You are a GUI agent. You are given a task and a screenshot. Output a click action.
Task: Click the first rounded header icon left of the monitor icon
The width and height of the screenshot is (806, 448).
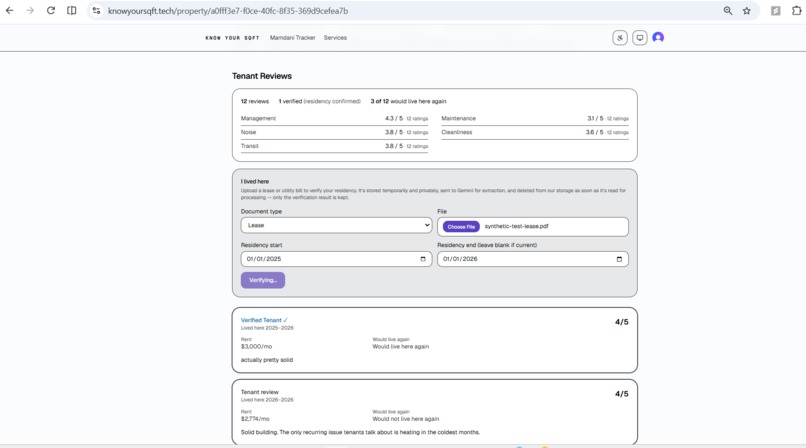pyautogui.click(x=620, y=38)
